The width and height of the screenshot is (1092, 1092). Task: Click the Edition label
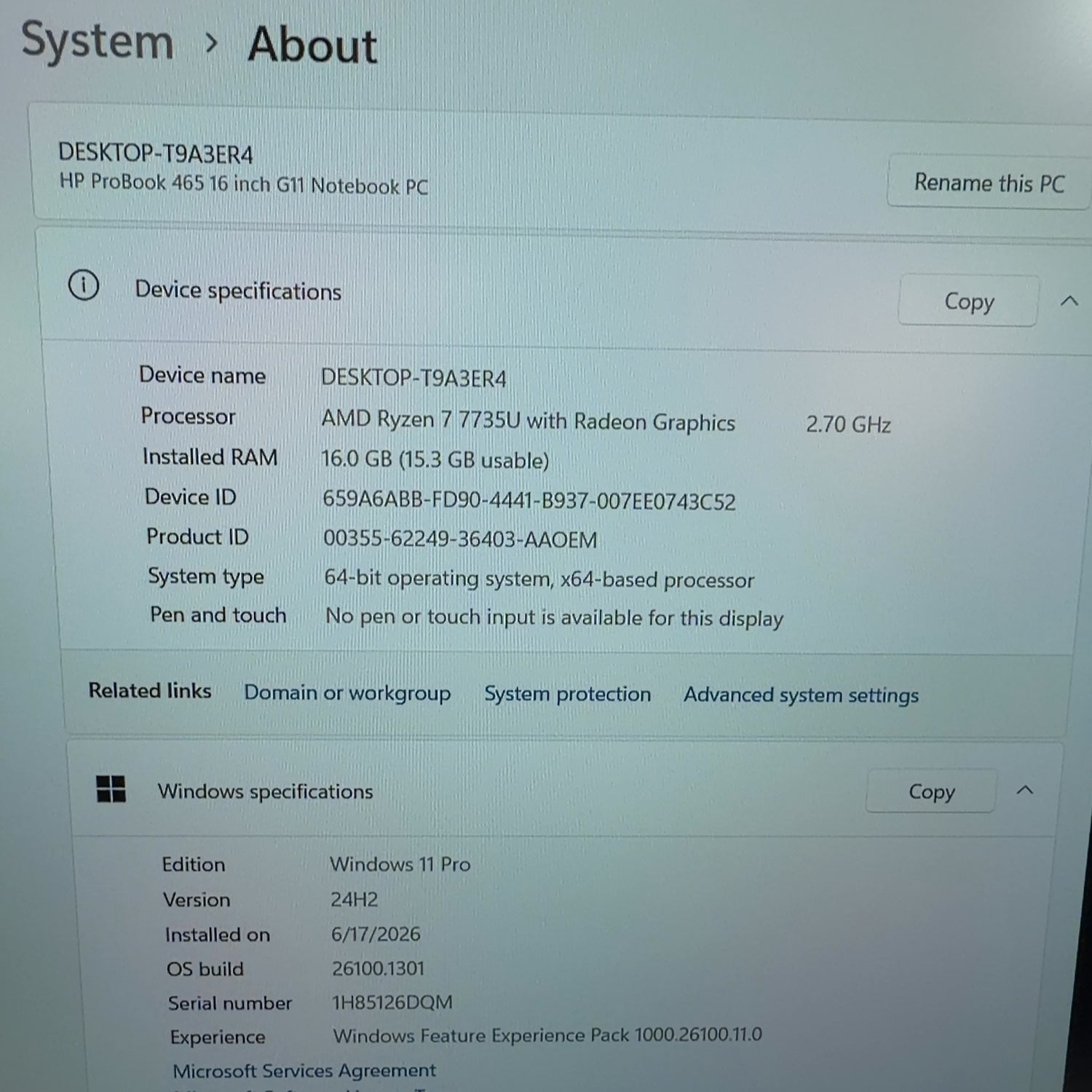tap(194, 864)
